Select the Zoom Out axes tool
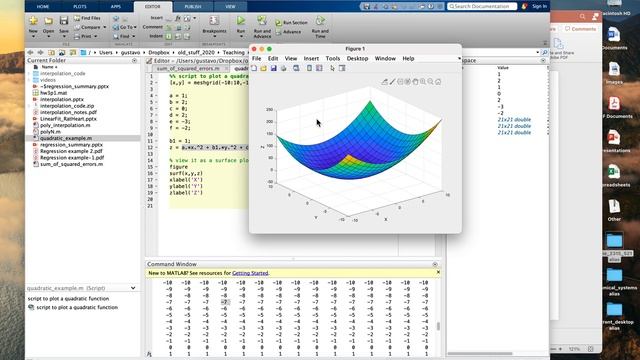Image resolution: width=640 pixels, height=360 pixels. pos(430,82)
